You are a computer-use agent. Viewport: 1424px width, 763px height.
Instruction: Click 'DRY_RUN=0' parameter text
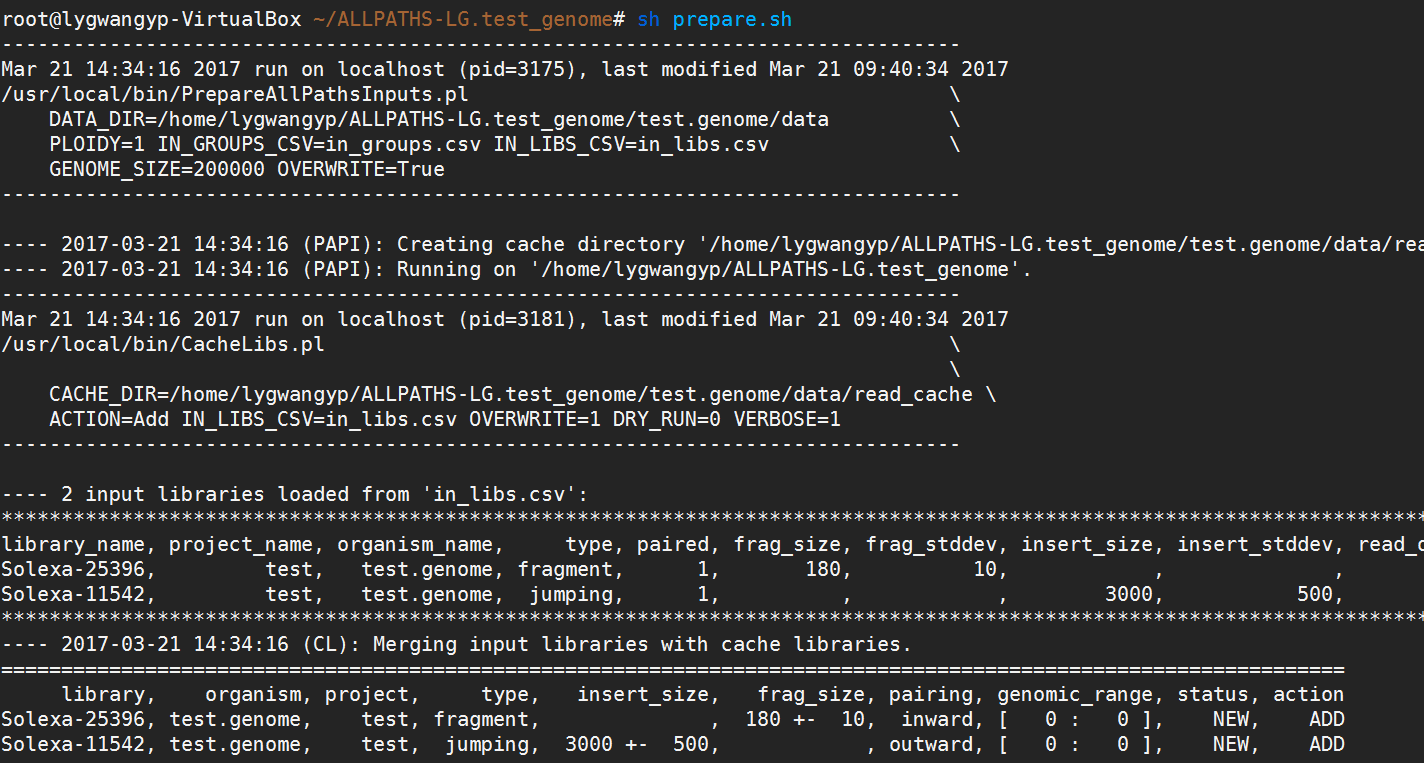667,420
